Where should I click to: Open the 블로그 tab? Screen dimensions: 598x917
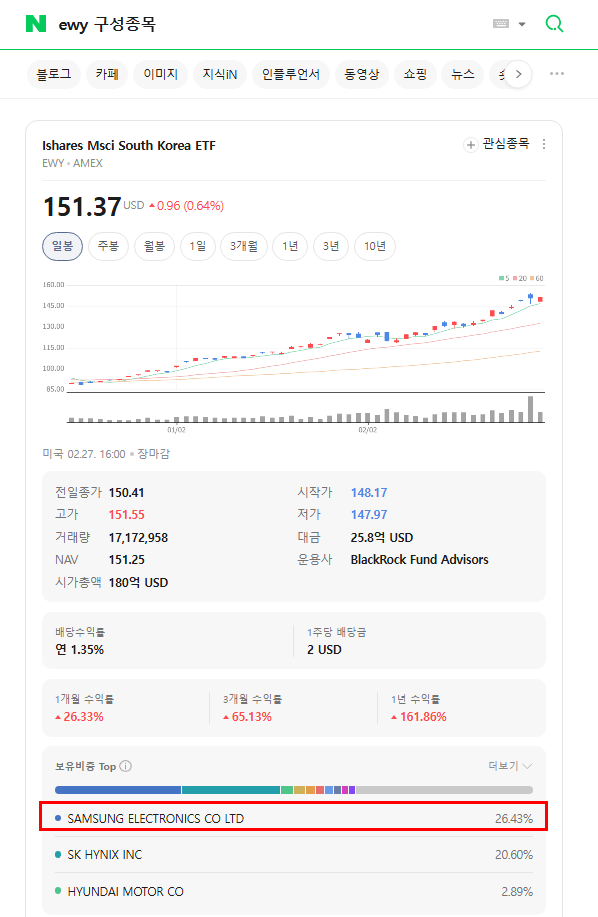54,74
